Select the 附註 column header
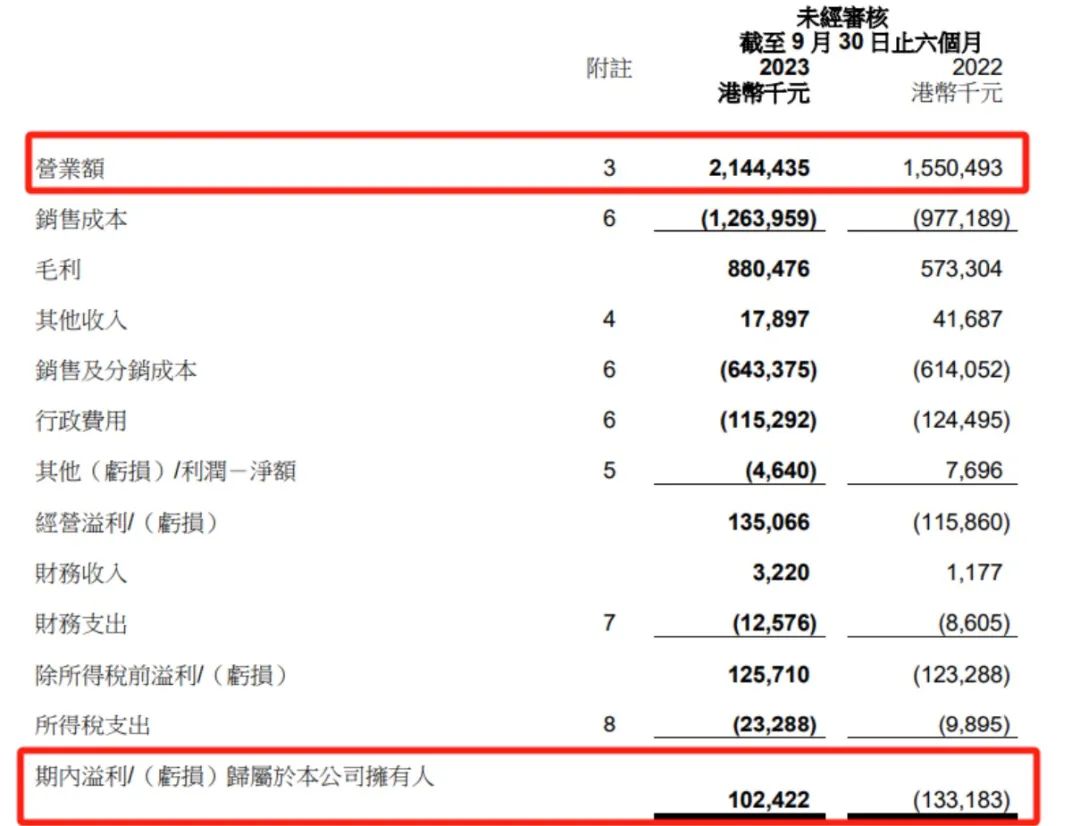Screen dimensions: 1080x826 [x=609, y=69]
